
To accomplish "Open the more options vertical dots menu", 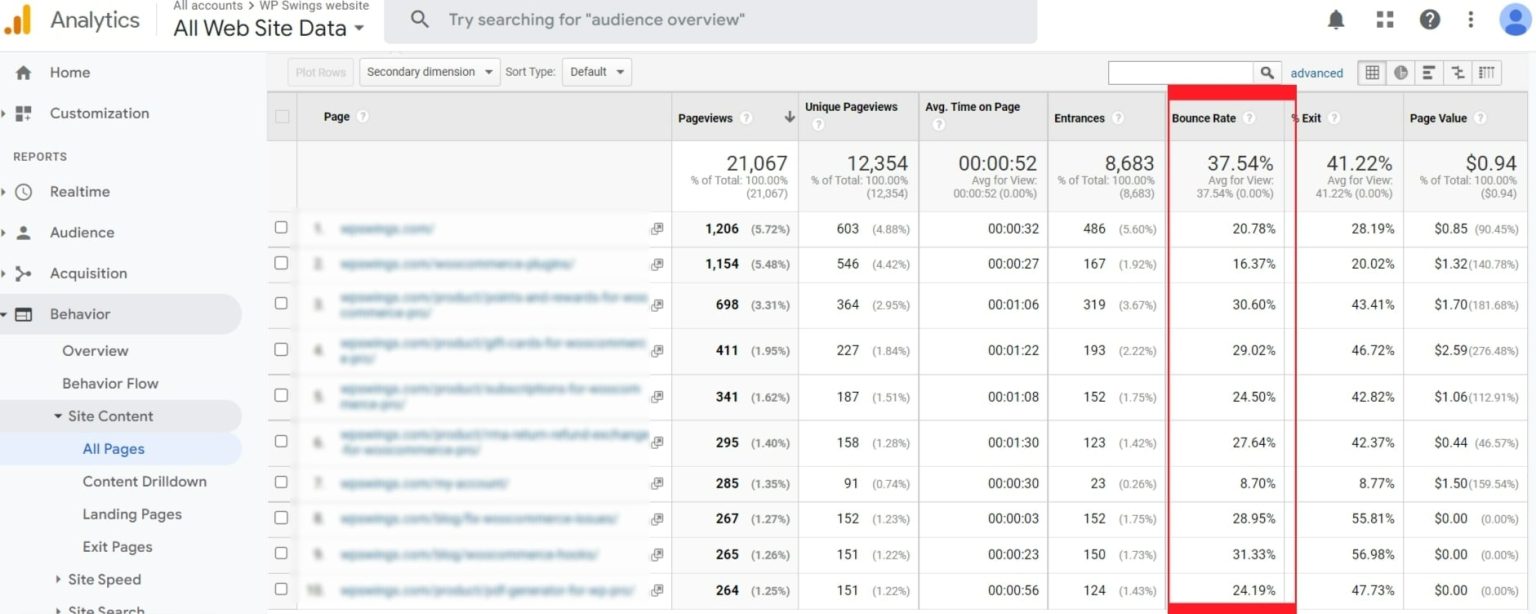I will 1470,19.
